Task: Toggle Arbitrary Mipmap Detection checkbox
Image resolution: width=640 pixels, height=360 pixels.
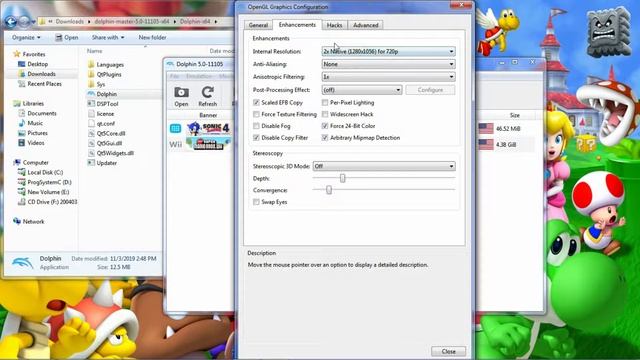Action: click(x=325, y=138)
